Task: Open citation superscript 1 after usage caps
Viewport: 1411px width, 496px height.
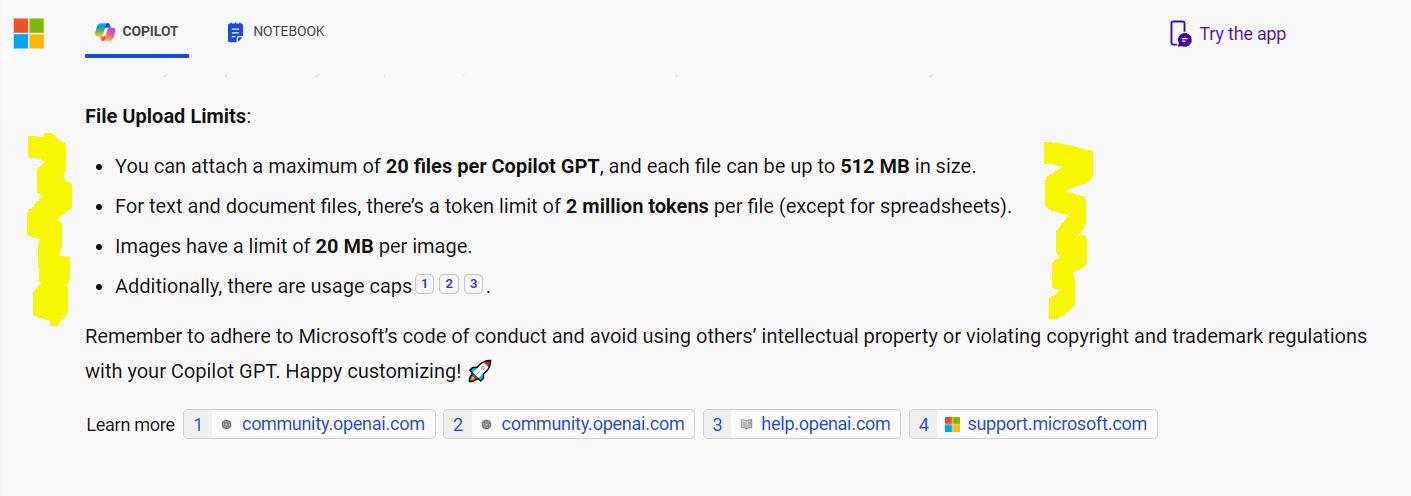Action: pyautogui.click(x=423, y=284)
